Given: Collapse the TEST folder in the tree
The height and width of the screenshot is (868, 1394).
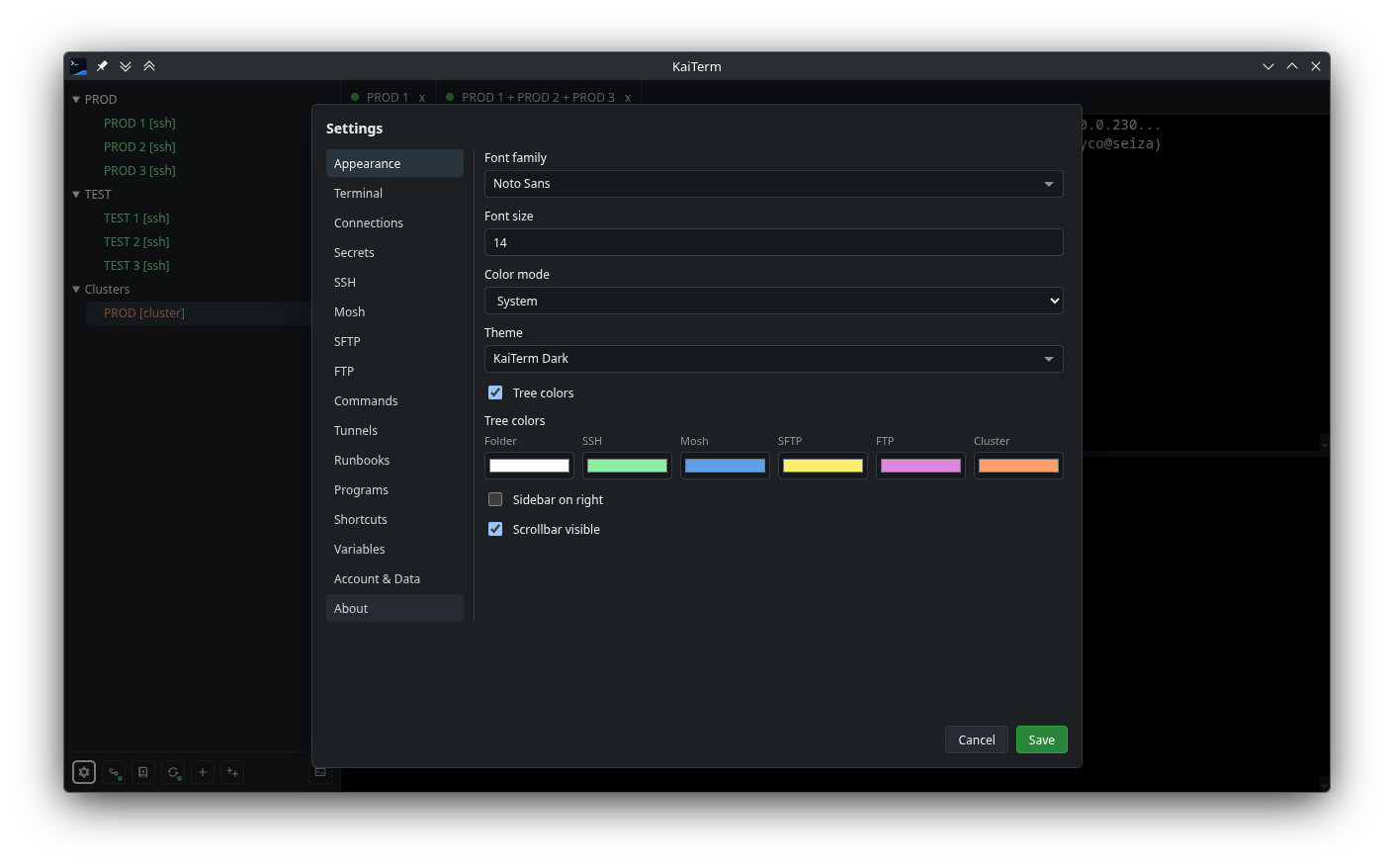Looking at the screenshot, I should coord(76,195).
